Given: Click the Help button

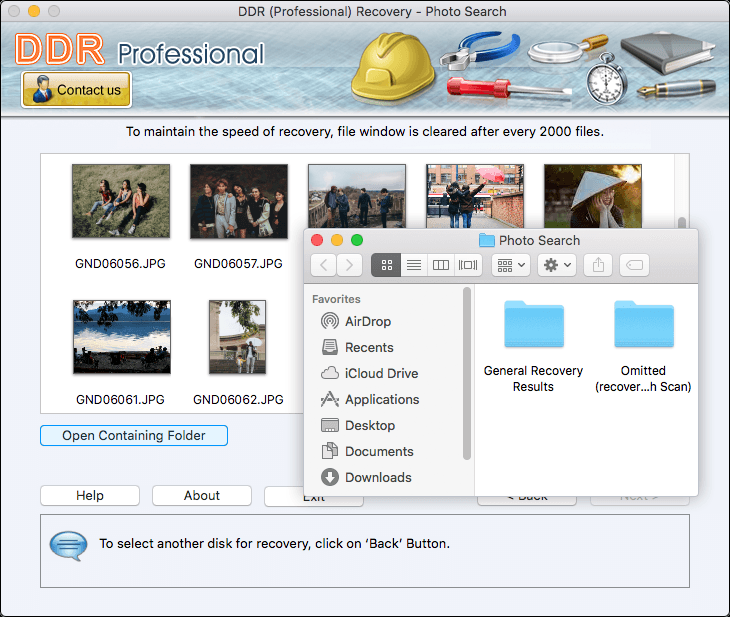Looking at the screenshot, I should click(x=90, y=495).
